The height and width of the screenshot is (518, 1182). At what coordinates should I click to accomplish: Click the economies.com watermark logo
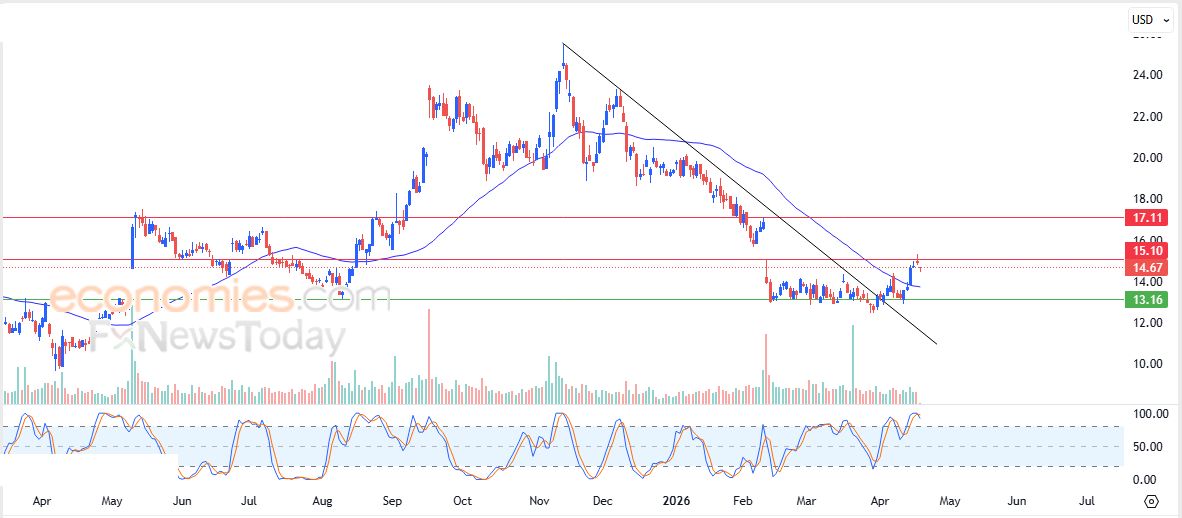(x=218, y=297)
